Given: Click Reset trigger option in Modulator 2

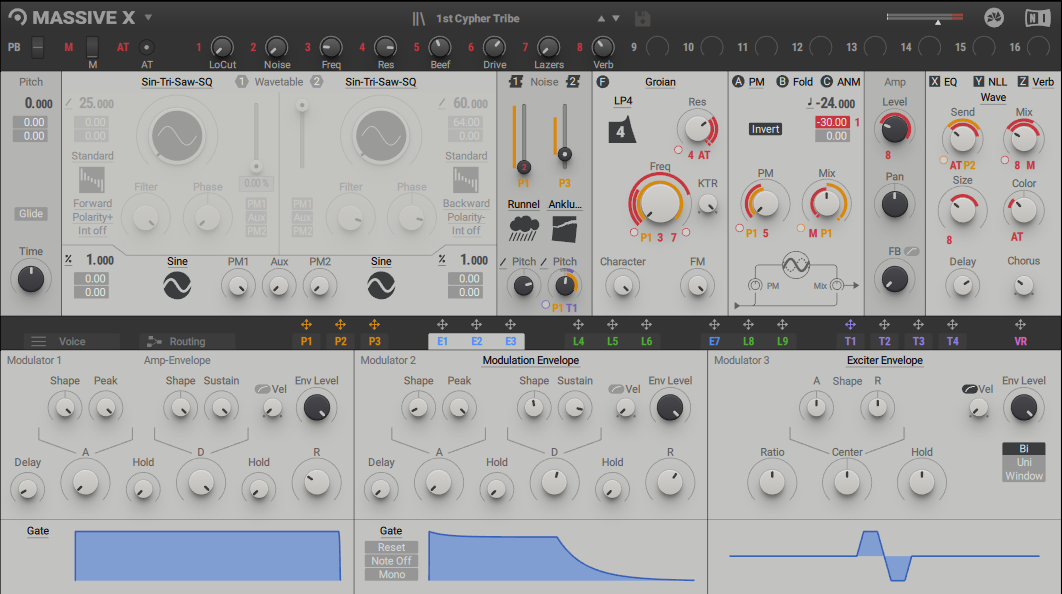Looking at the screenshot, I should pos(391,547).
